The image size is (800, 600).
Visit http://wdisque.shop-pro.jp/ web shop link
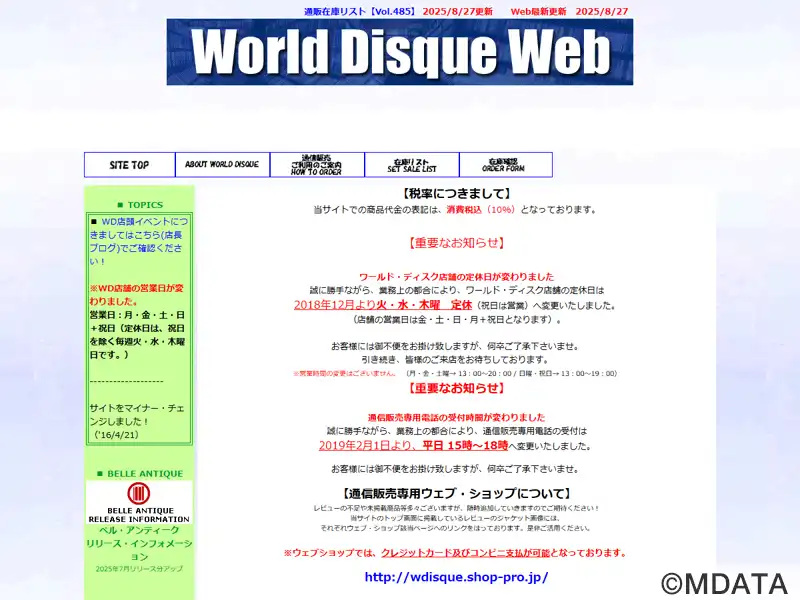[456, 577]
